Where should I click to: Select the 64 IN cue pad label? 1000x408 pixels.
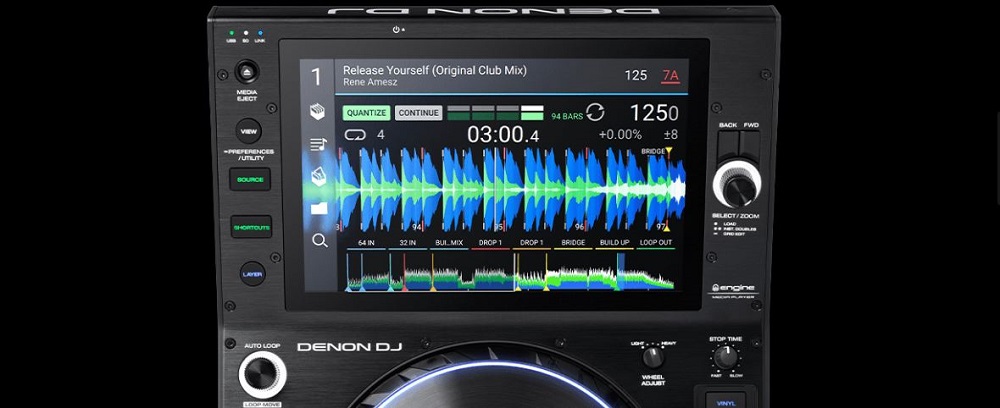366,243
